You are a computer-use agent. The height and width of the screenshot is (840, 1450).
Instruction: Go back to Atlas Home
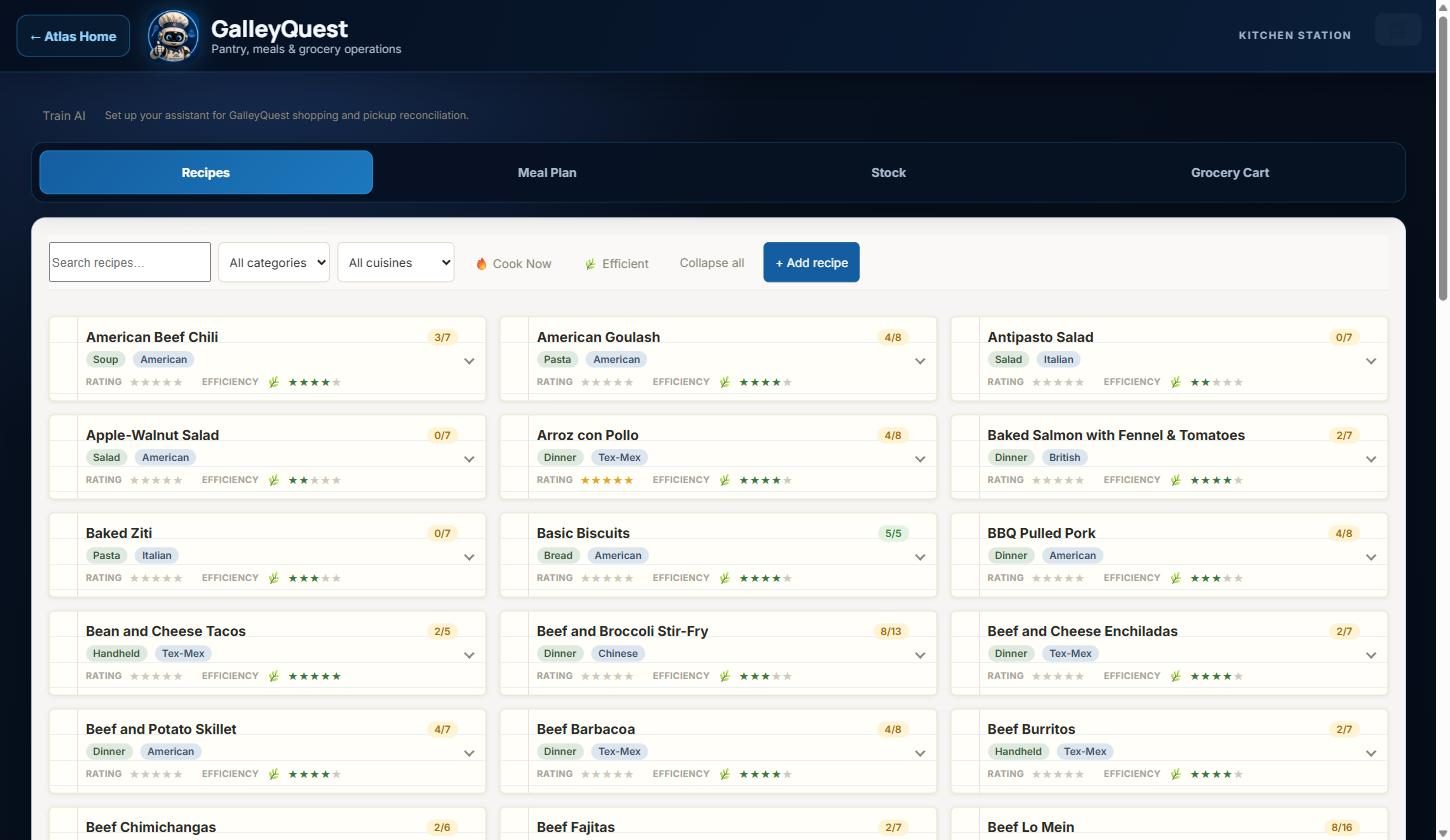(x=73, y=36)
